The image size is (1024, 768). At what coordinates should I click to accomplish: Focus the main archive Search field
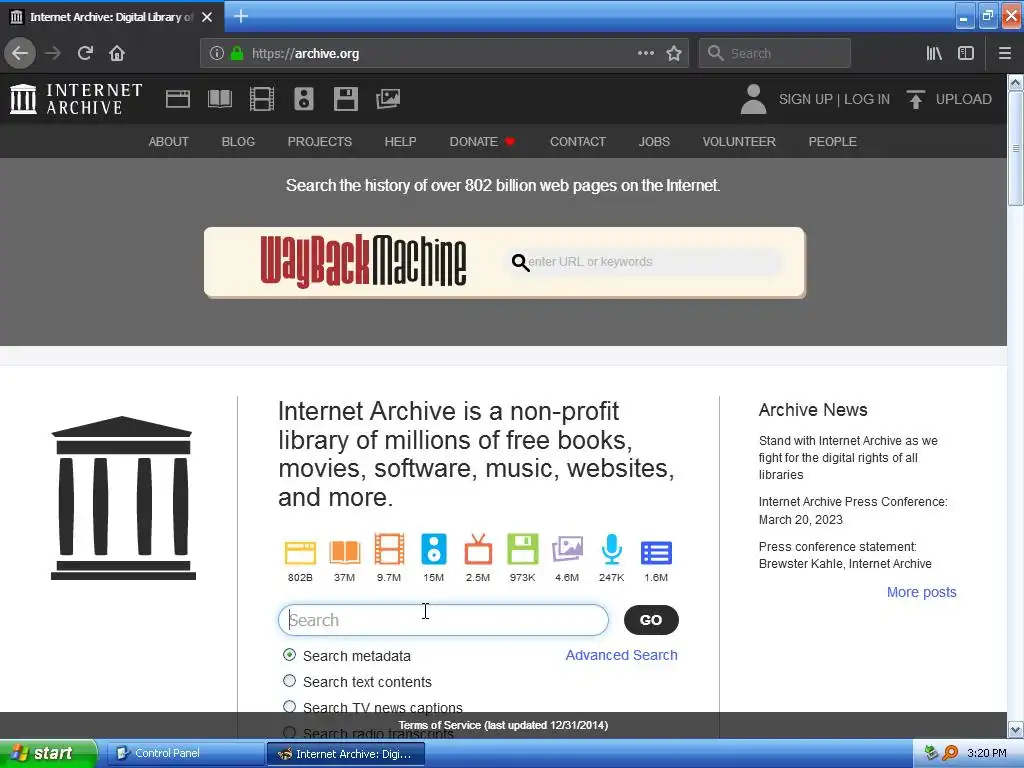click(x=443, y=620)
